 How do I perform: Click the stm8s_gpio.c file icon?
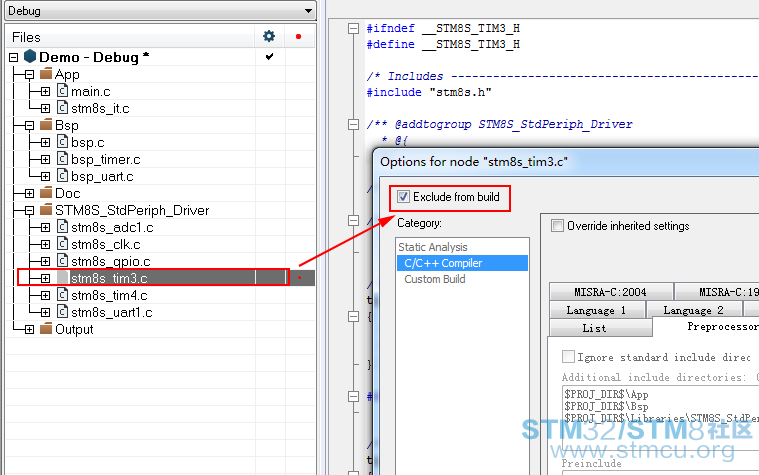click(x=62, y=260)
